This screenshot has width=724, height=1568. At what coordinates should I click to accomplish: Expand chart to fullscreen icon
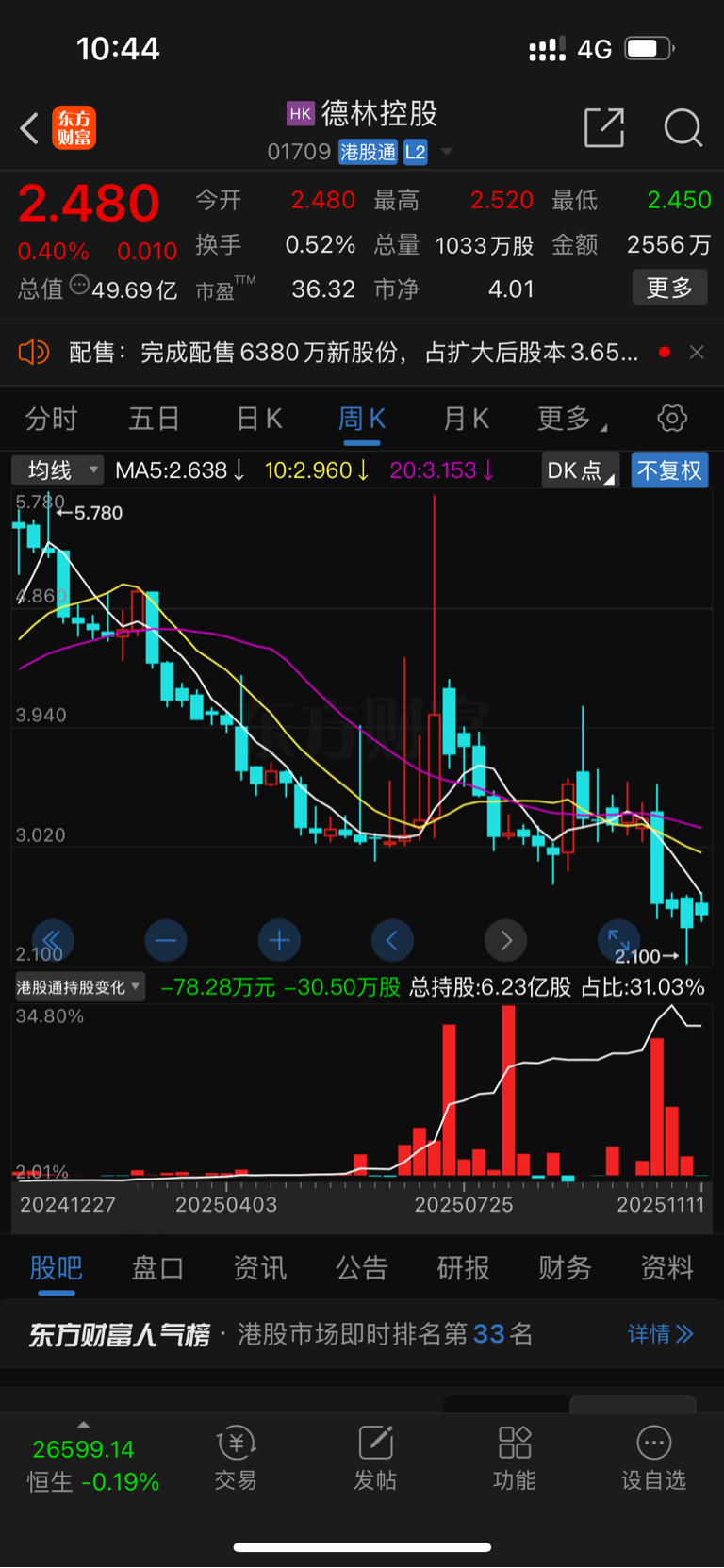point(618,940)
